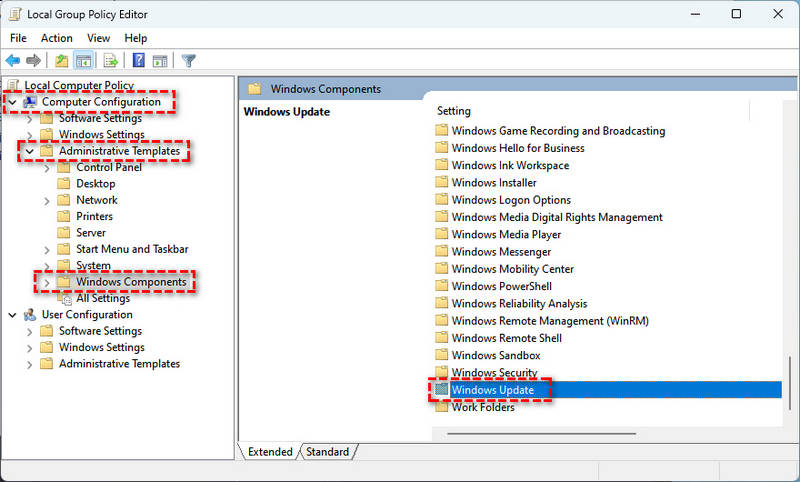The image size is (800, 482).
Task: Open the File menu
Action: (18, 38)
